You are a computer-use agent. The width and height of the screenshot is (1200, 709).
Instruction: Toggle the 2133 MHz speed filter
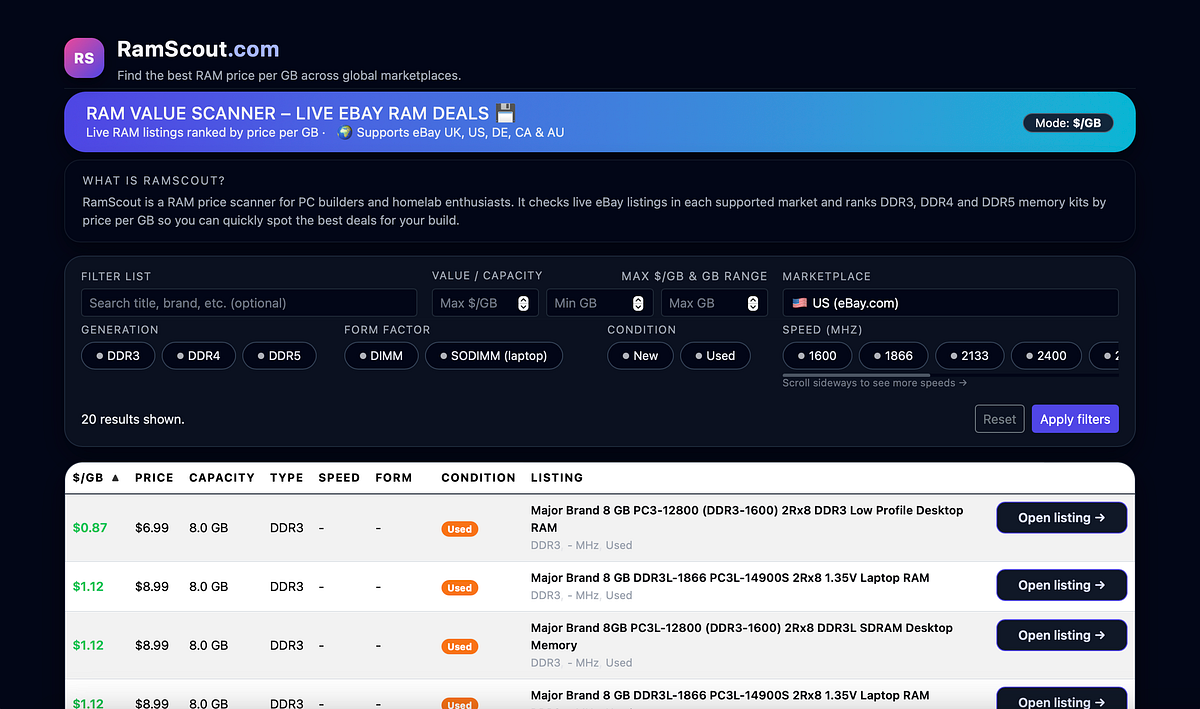[969, 355]
